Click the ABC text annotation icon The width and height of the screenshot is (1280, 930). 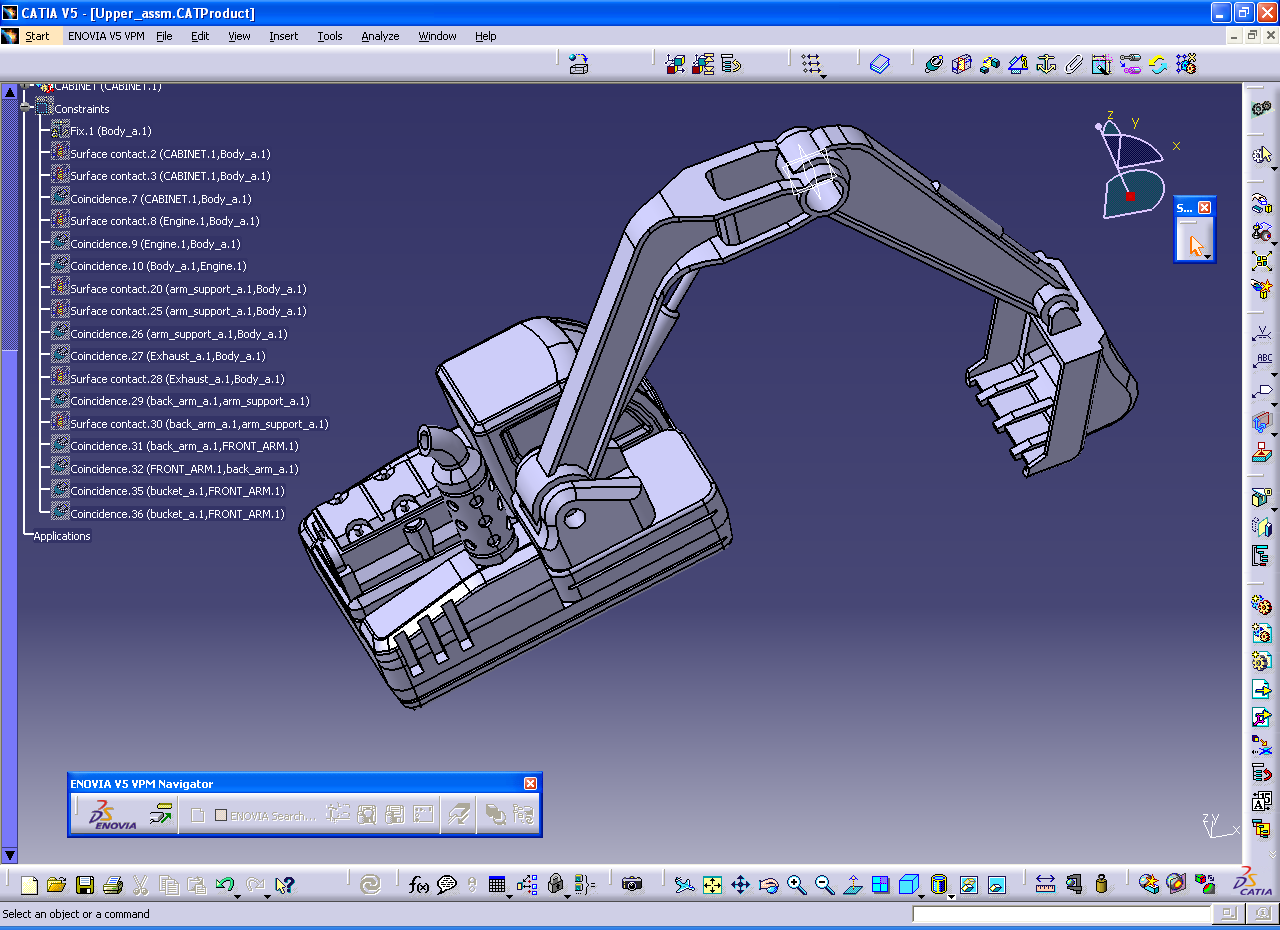(1264, 360)
